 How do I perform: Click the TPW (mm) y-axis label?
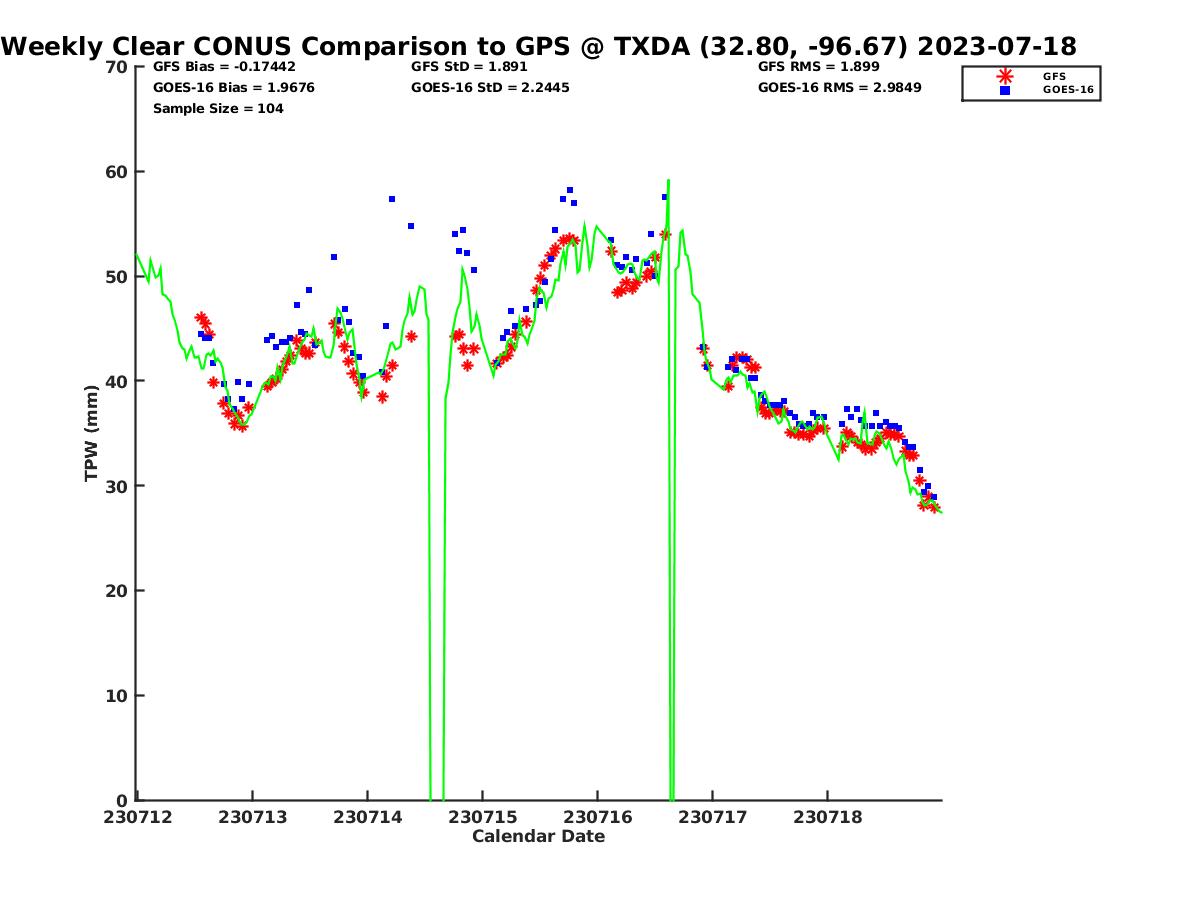[x=92, y=433]
